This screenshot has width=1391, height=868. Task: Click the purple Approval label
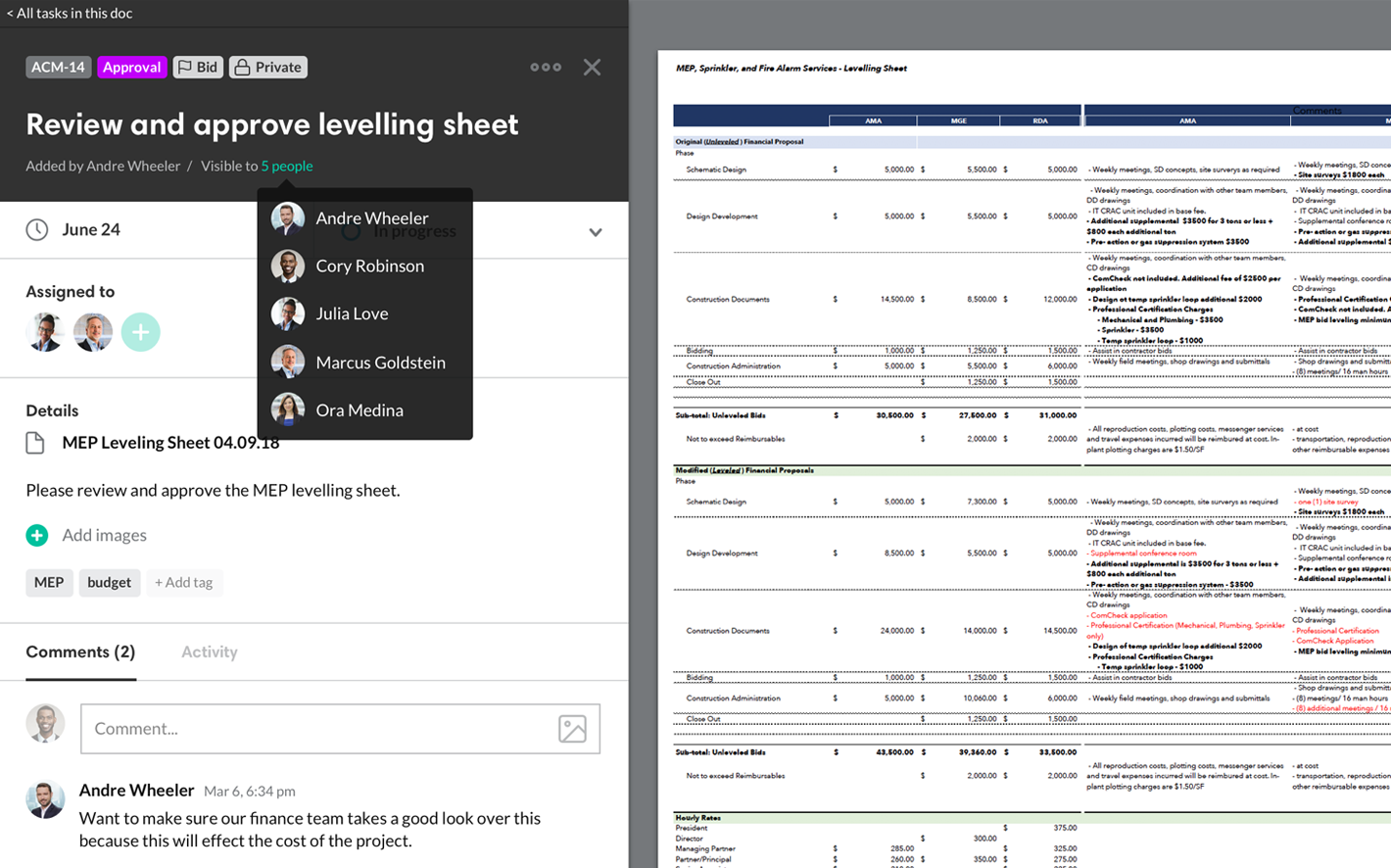click(x=131, y=68)
